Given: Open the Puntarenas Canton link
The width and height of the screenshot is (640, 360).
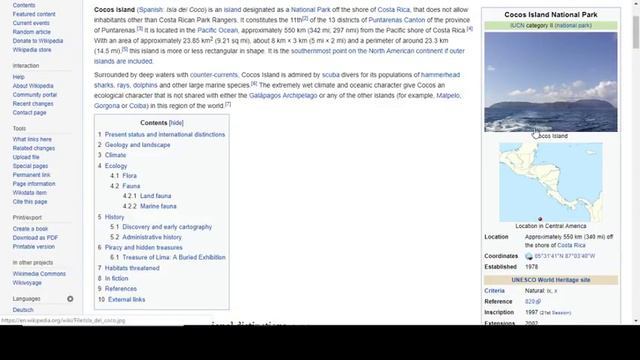Looking at the screenshot, I should tap(397, 20).
